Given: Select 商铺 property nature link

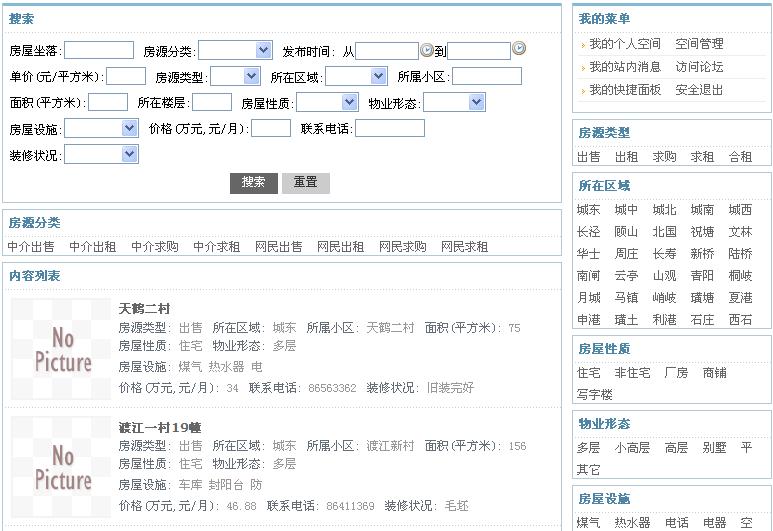Looking at the screenshot, I should tap(715, 373).
